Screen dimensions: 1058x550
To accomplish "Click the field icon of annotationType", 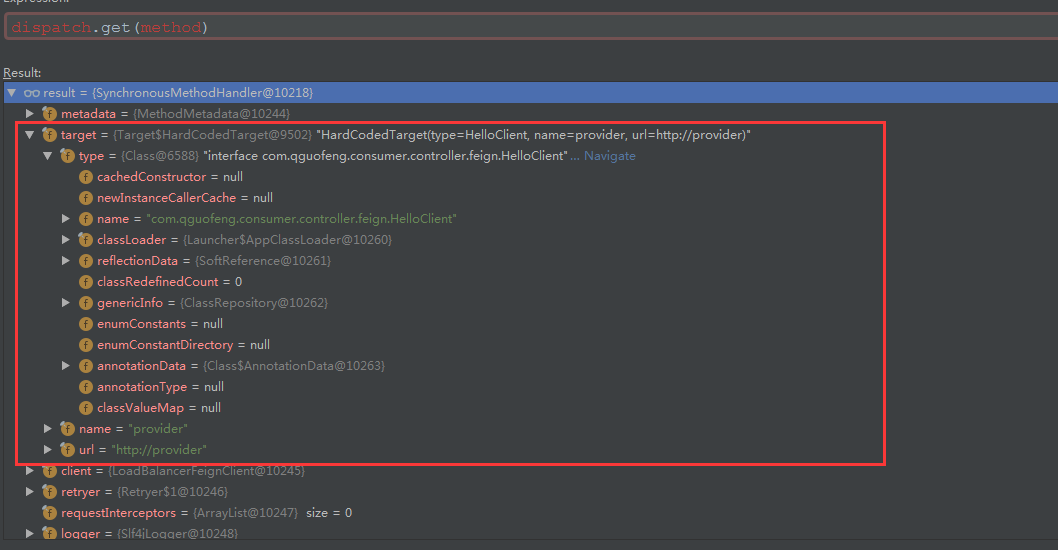I will (x=86, y=387).
